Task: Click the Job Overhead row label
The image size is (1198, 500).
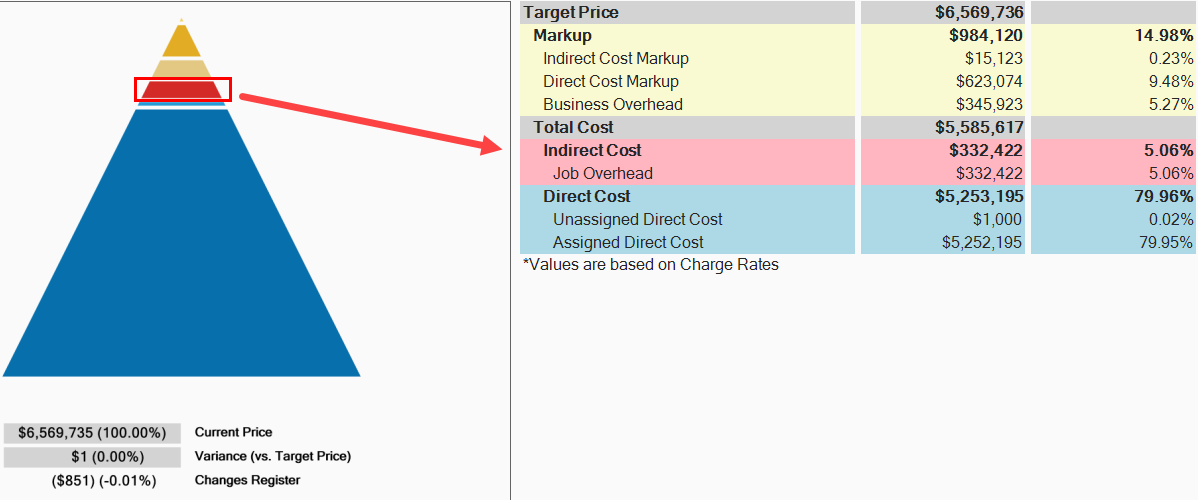Action: point(602,174)
